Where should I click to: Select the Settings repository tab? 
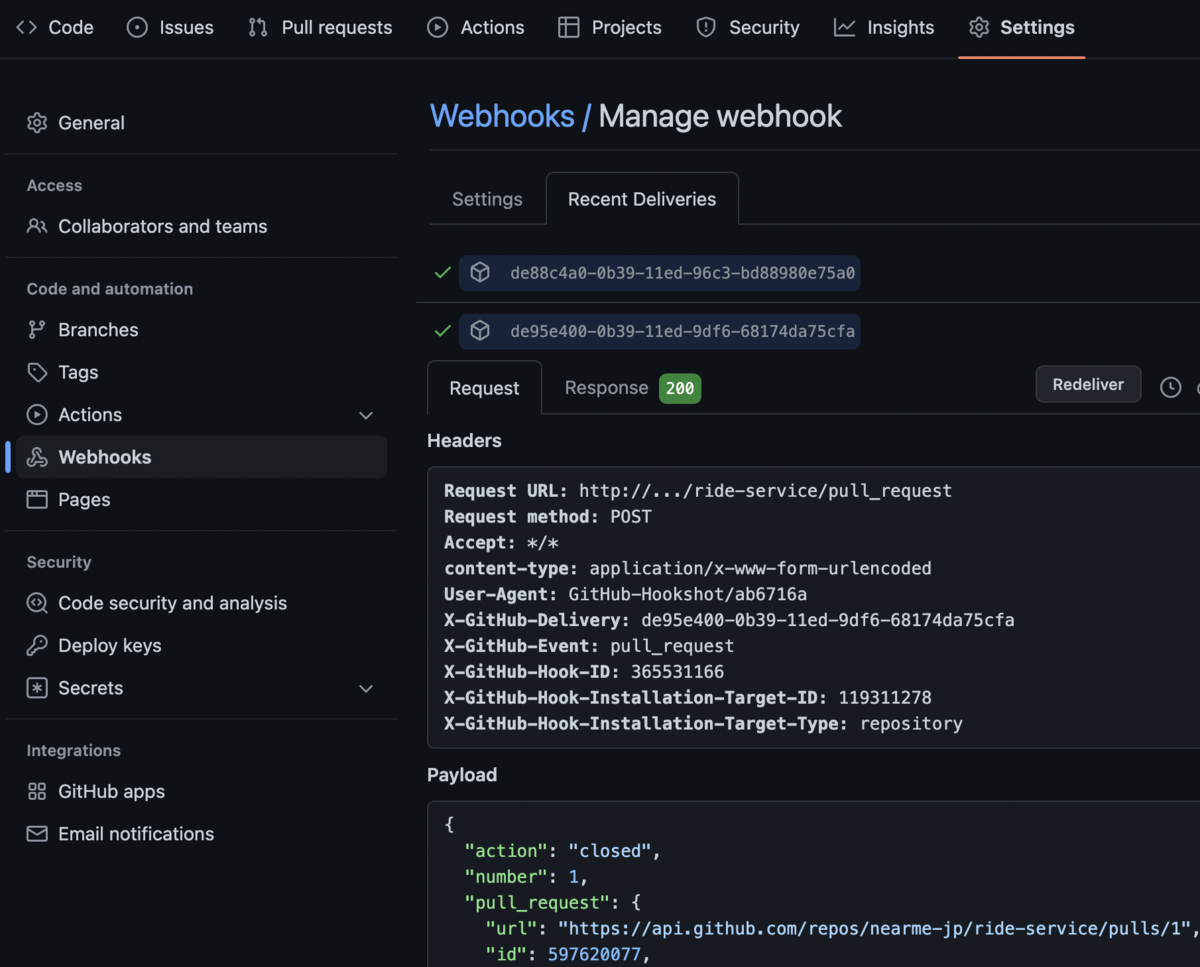1022,27
